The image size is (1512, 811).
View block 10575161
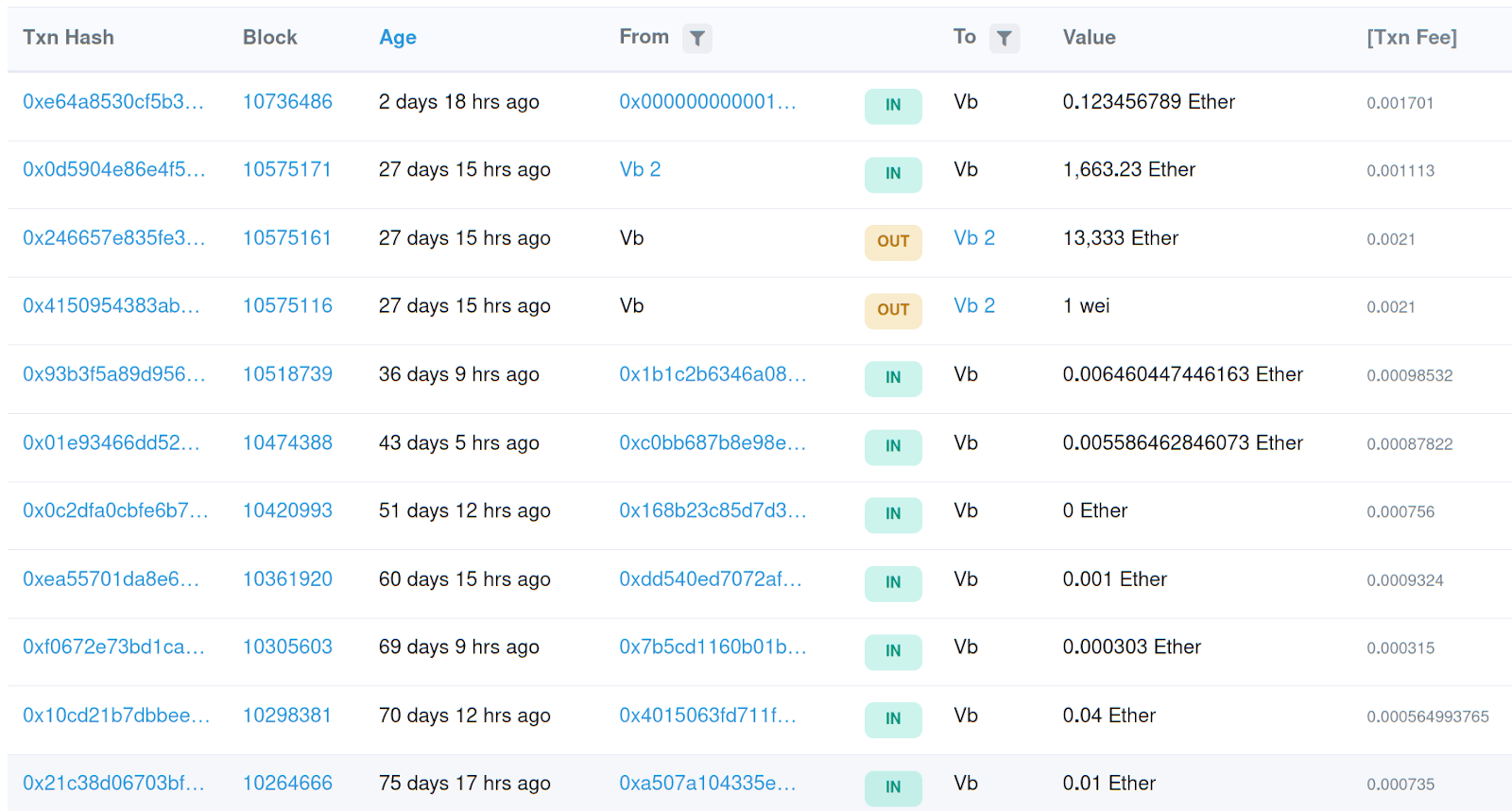[x=287, y=238]
